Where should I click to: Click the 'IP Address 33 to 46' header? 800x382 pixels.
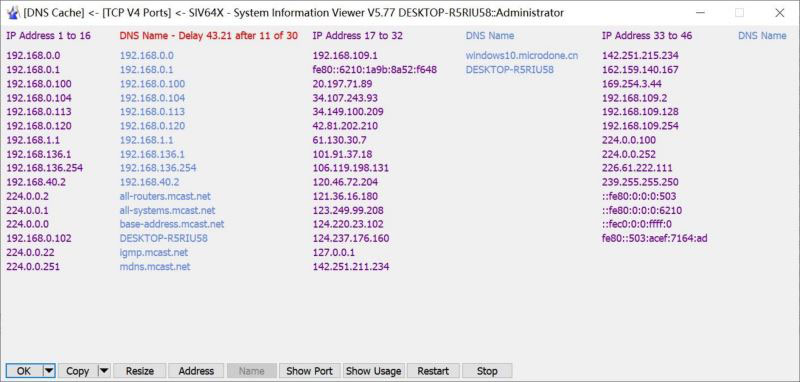point(647,36)
